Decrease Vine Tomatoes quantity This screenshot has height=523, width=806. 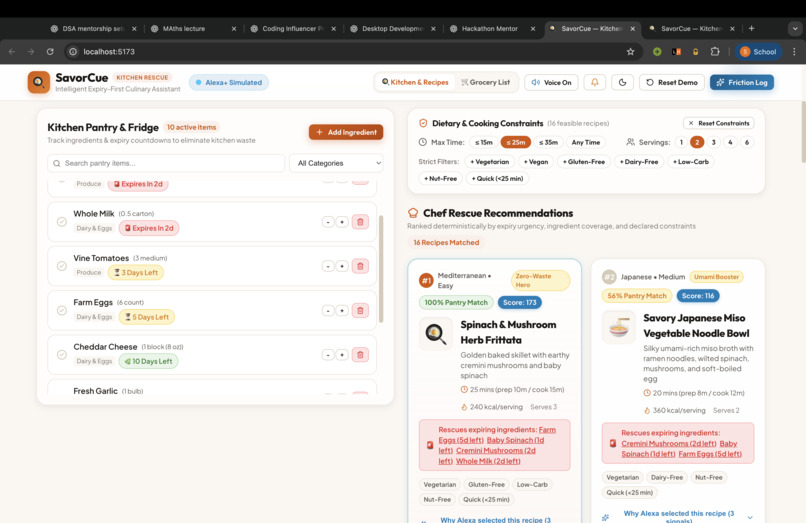tap(328, 266)
